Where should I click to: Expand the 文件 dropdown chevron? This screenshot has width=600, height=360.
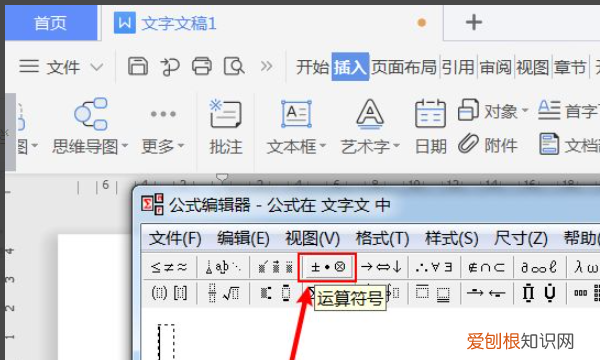pos(97,68)
